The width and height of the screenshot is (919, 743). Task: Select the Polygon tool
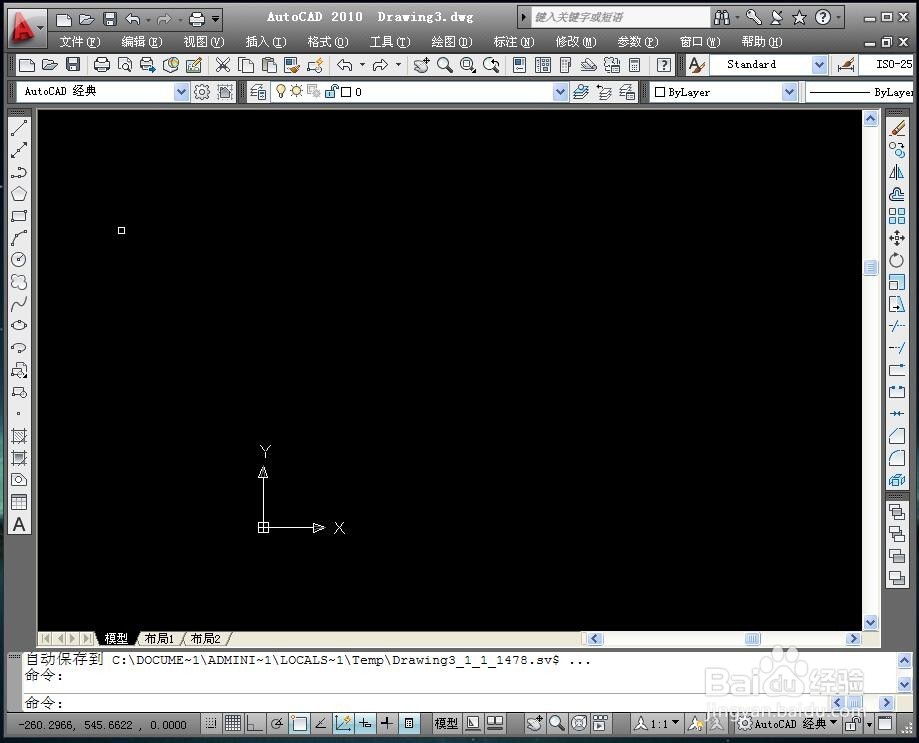pyautogui.click(x=19, y=194)
